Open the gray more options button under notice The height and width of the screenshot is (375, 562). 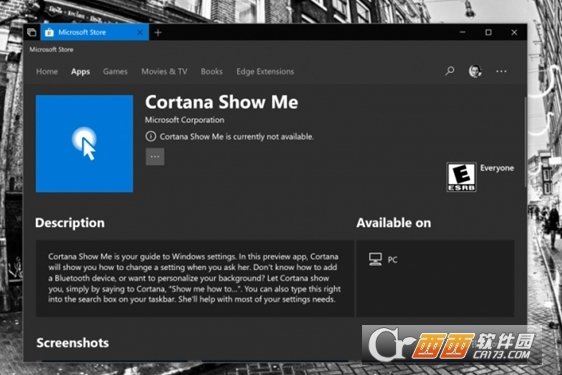coord(155,157)
